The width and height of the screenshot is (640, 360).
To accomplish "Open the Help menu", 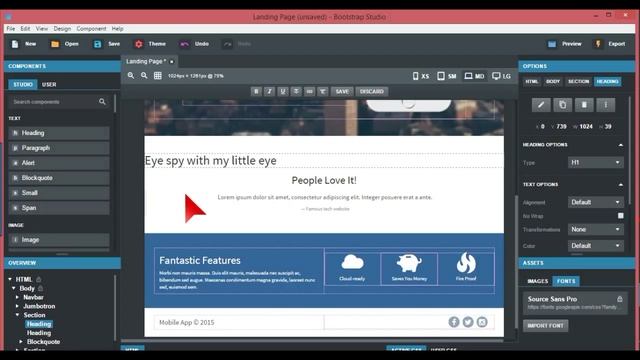I will coord(118,29).
